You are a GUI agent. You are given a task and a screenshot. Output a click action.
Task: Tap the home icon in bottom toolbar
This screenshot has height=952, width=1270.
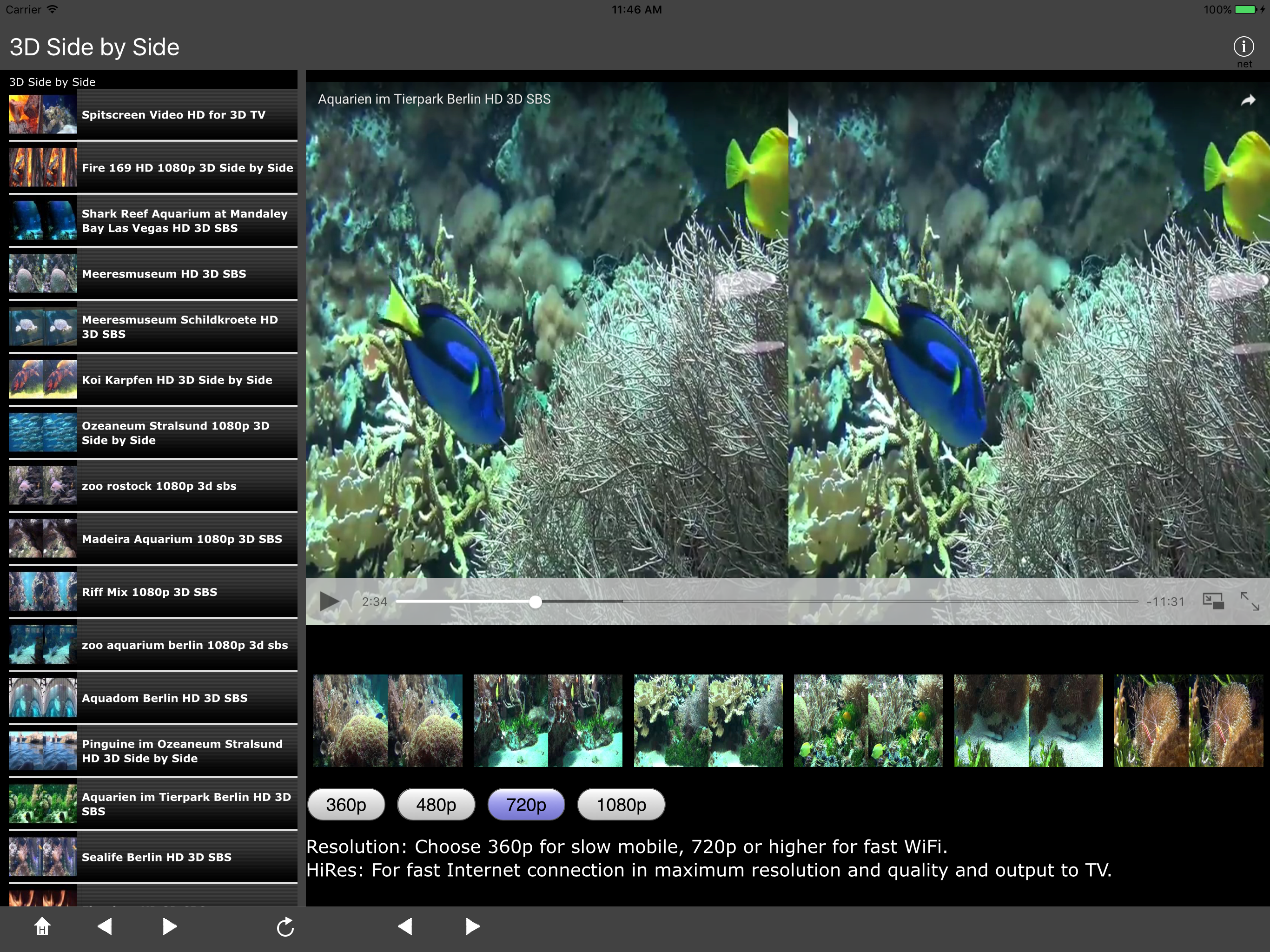tap(42, 926)
